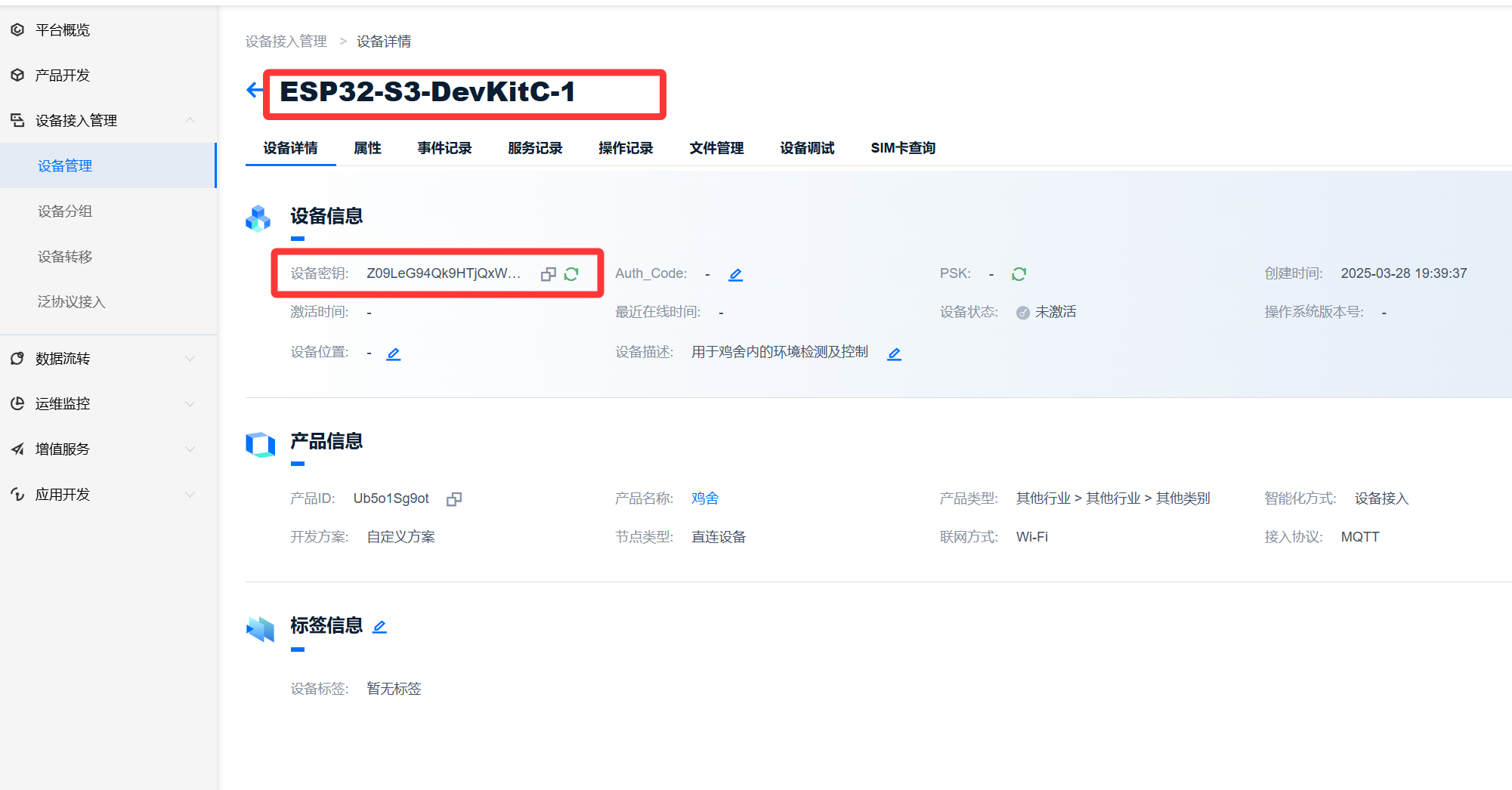
Task: Click the device key value Z09LeG94Qk9HTjQxW…
Action: click(x=444, y=273)
